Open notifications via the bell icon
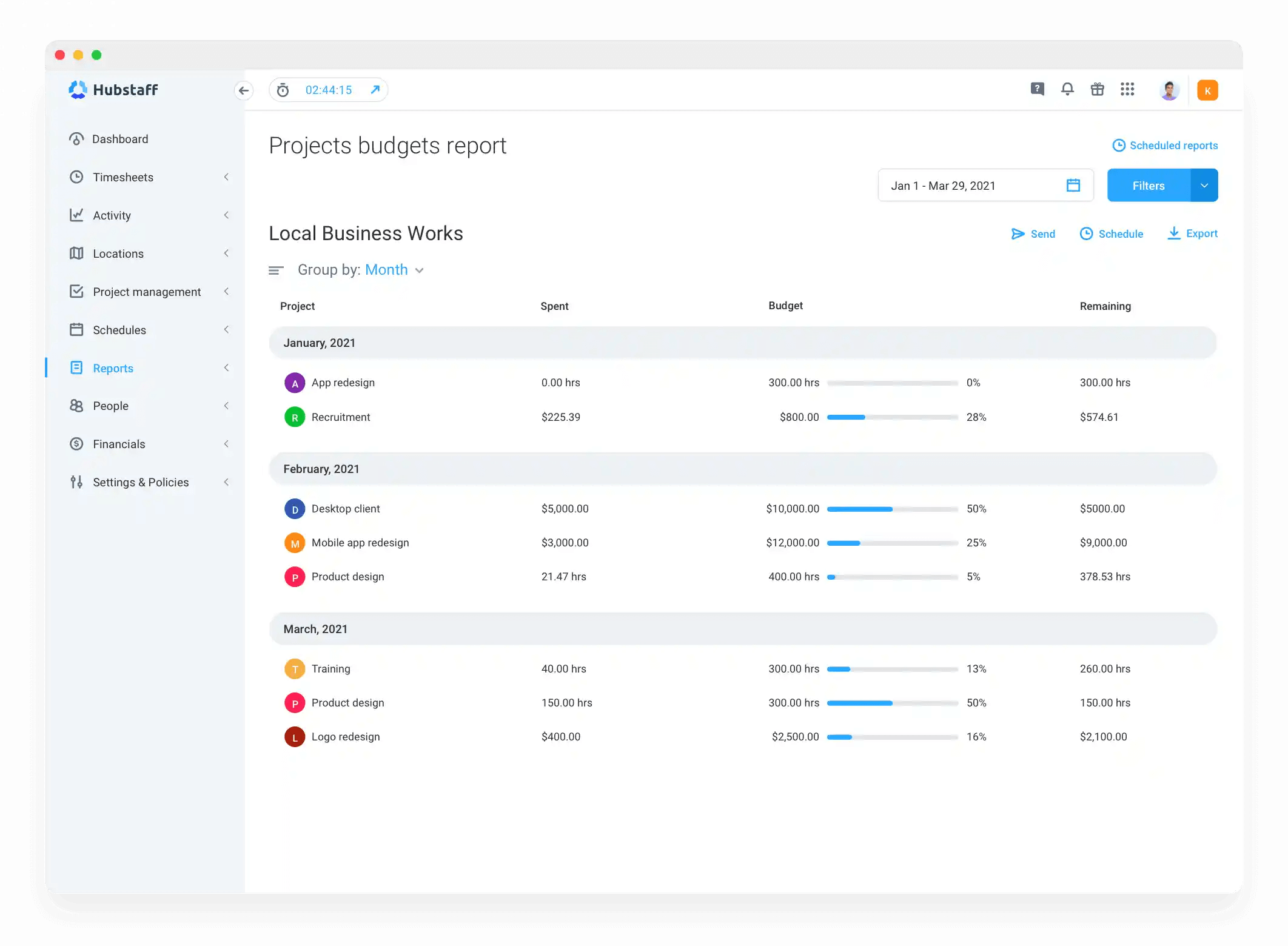Image resolution: width=1288 pixels, height=946 pixels. (x=1067, y=89)
